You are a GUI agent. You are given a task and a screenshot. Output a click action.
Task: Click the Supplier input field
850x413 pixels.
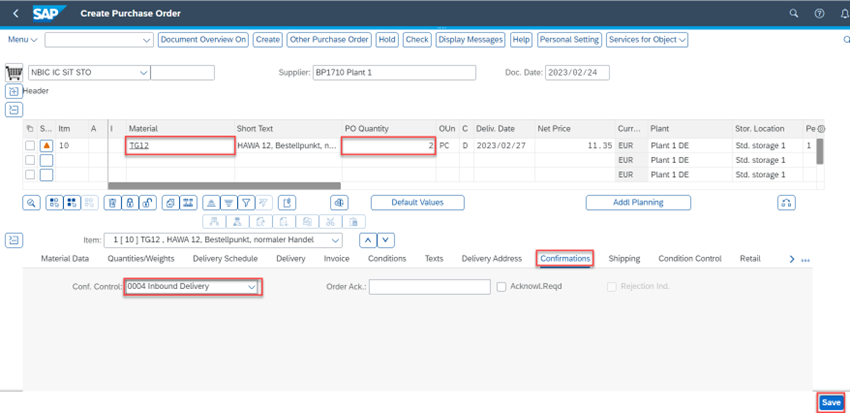tap(394, 72)
